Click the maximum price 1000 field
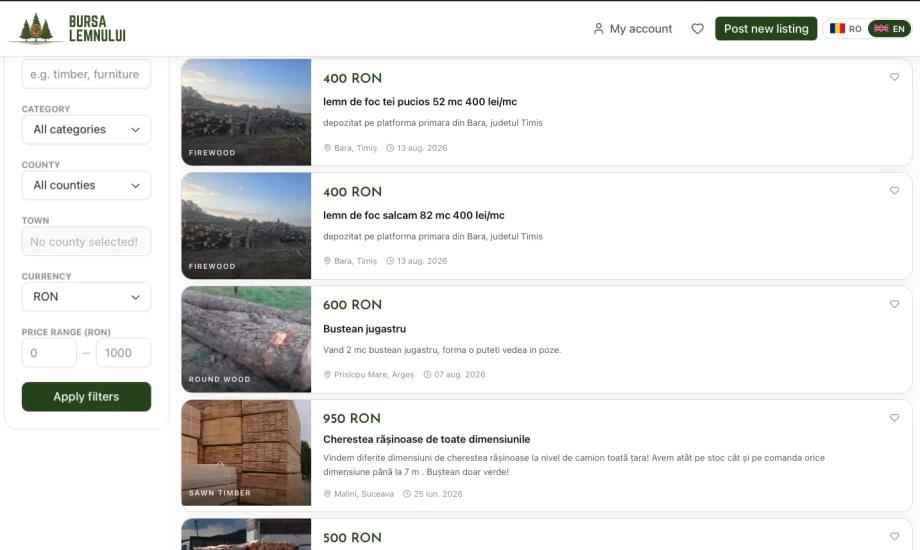 pyautogui.click(x=123, y=353)
